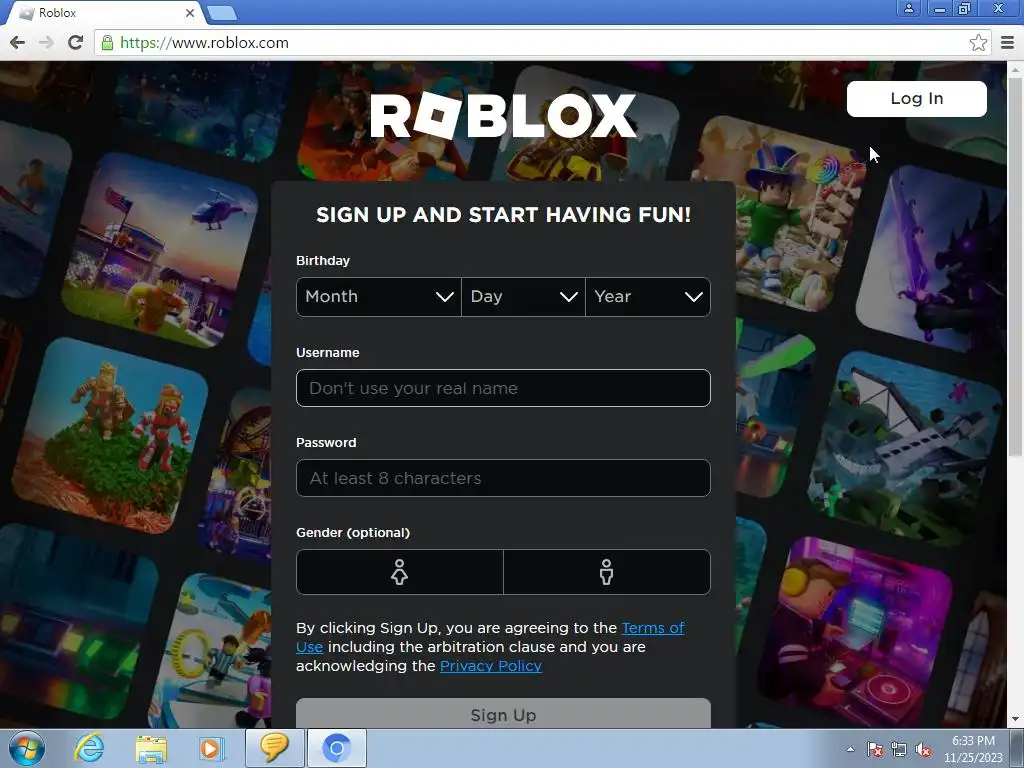1024x768 pixels.
Task: Open the Windows Start menu
Action: (27, 748)
